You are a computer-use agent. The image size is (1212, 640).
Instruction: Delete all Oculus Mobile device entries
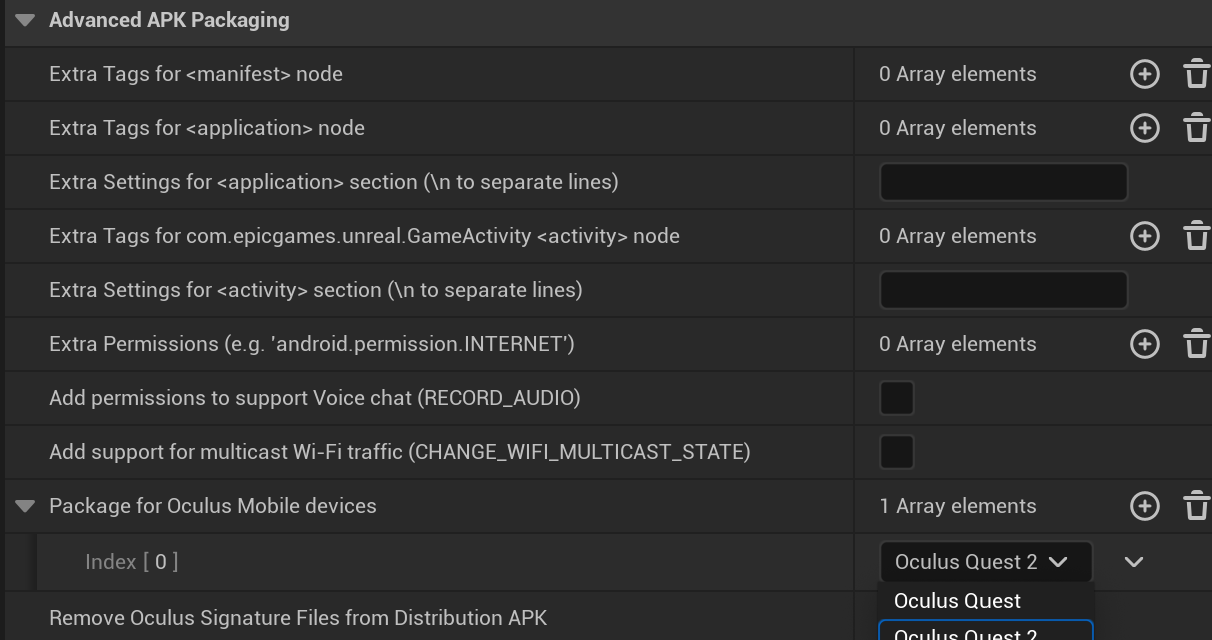[x=1196, y=506]
